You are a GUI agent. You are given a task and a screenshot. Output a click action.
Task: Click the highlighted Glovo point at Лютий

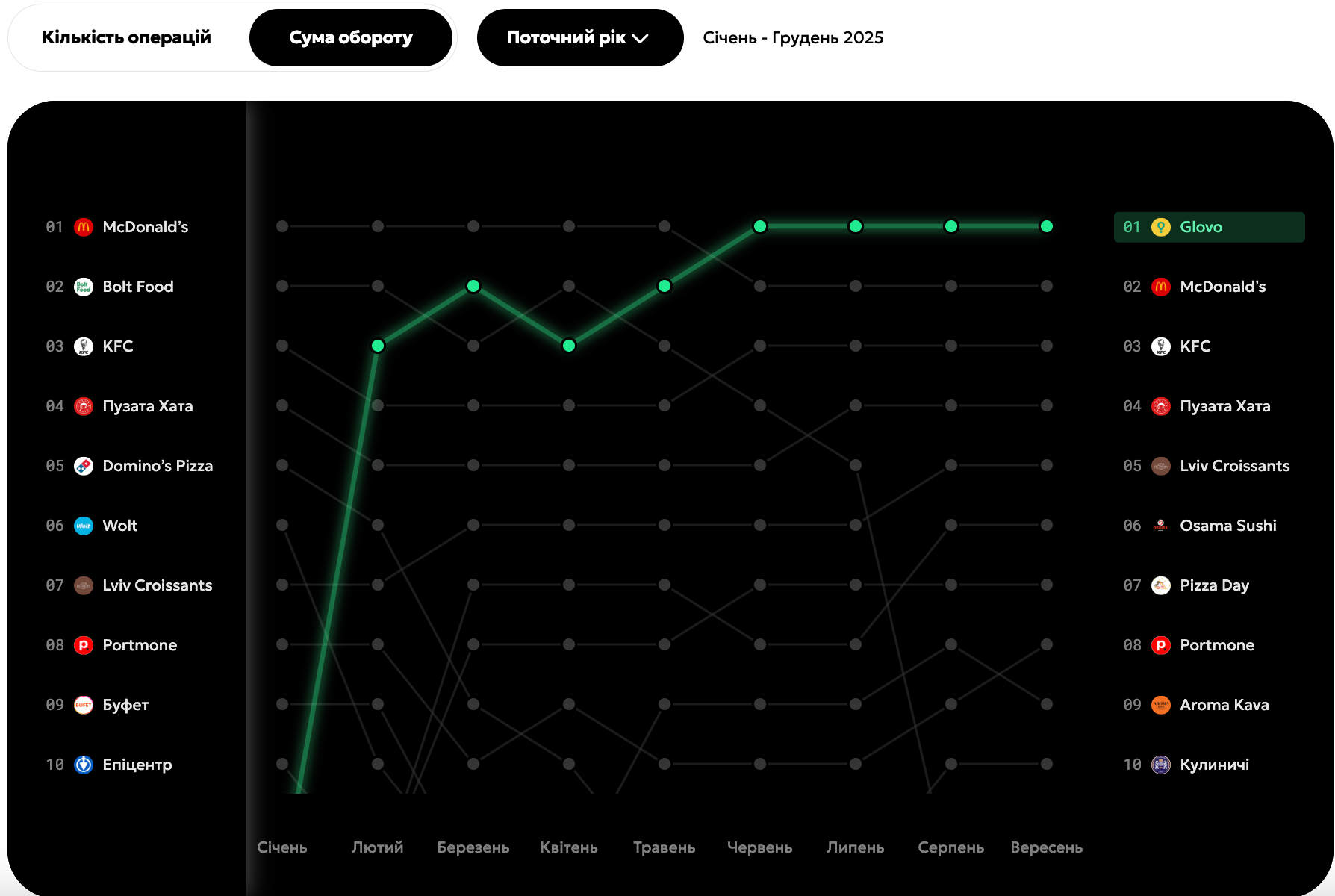tap(378, 346)
